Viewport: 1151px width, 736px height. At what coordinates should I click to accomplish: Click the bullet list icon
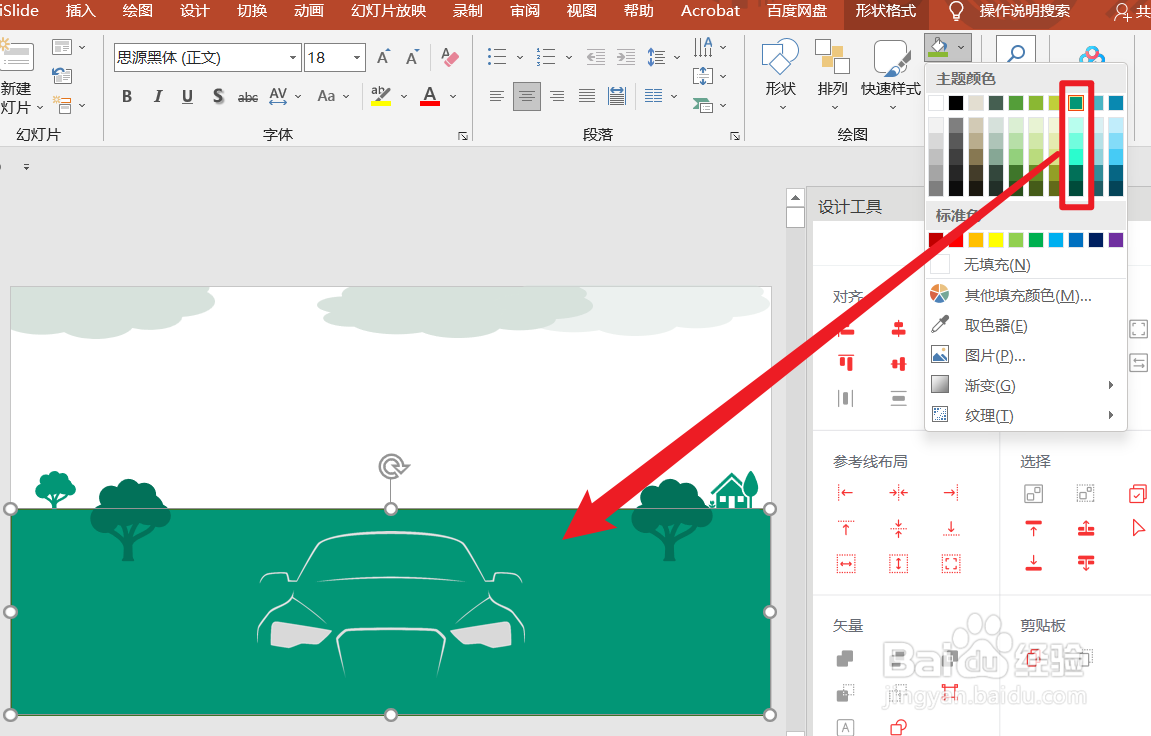coord(497,57)
